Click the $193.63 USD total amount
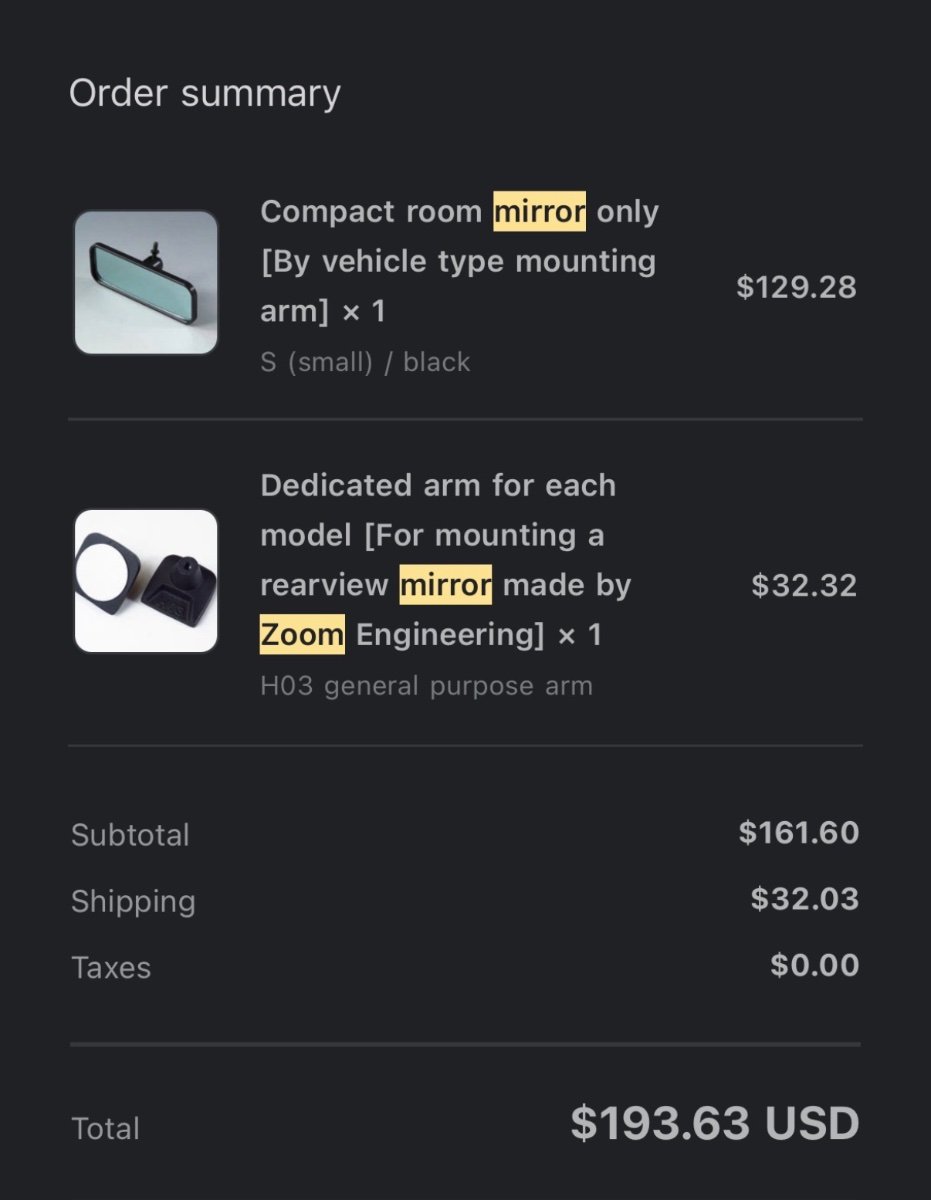This screenshot has width=931, height=1200. 714,1123
